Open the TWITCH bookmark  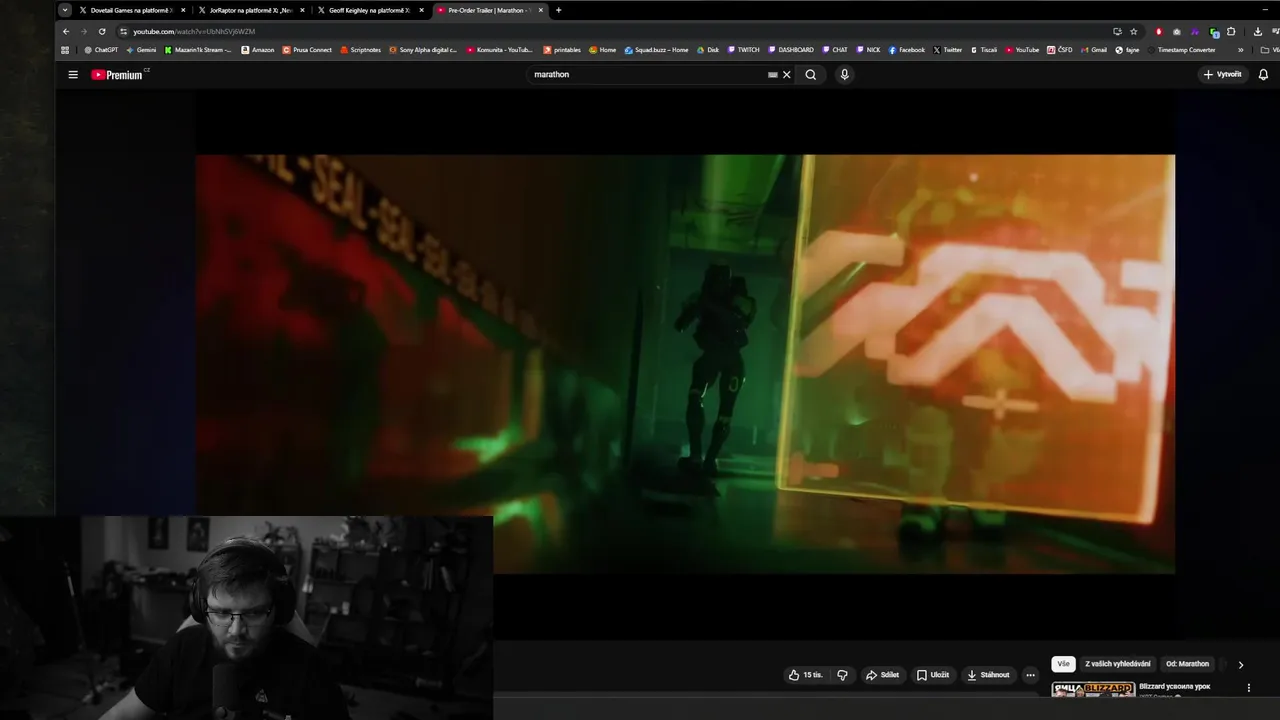(x=743, y=50)
